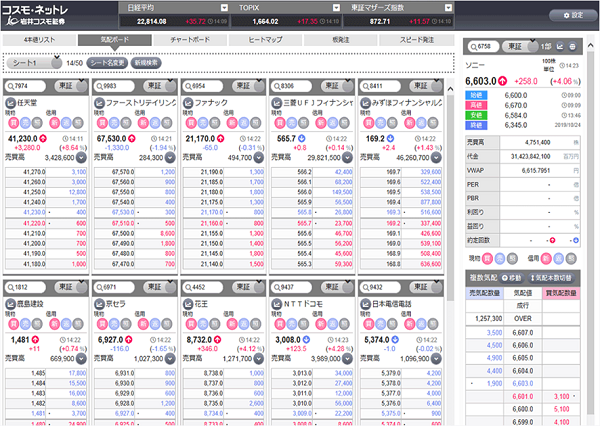The image size is (600, 426).
Task: Click the pink 買 buy button for 任天堂
Action: coord(13,122)
